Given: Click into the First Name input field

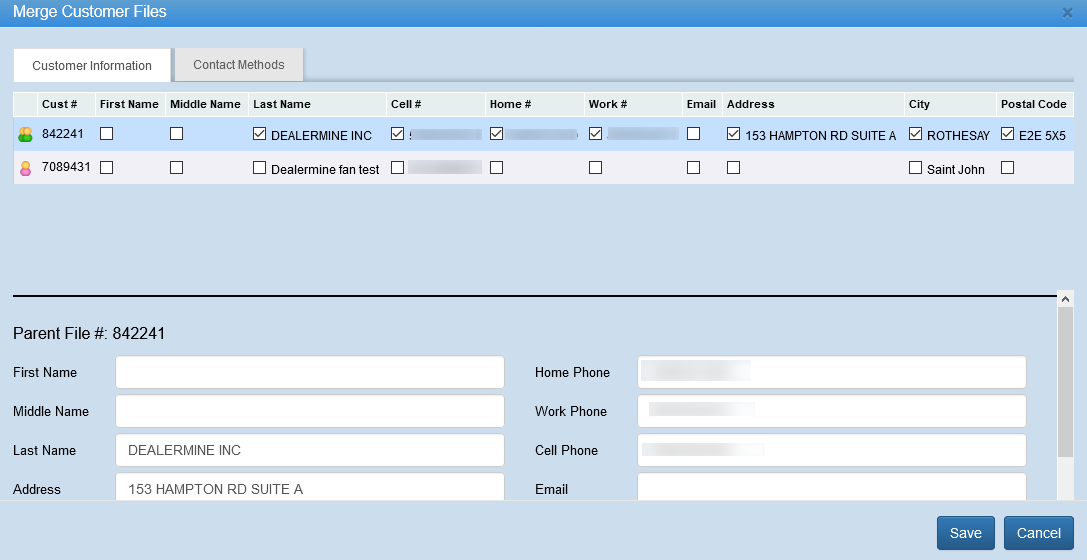Looking at the screenshot, I should click(310, 372).
